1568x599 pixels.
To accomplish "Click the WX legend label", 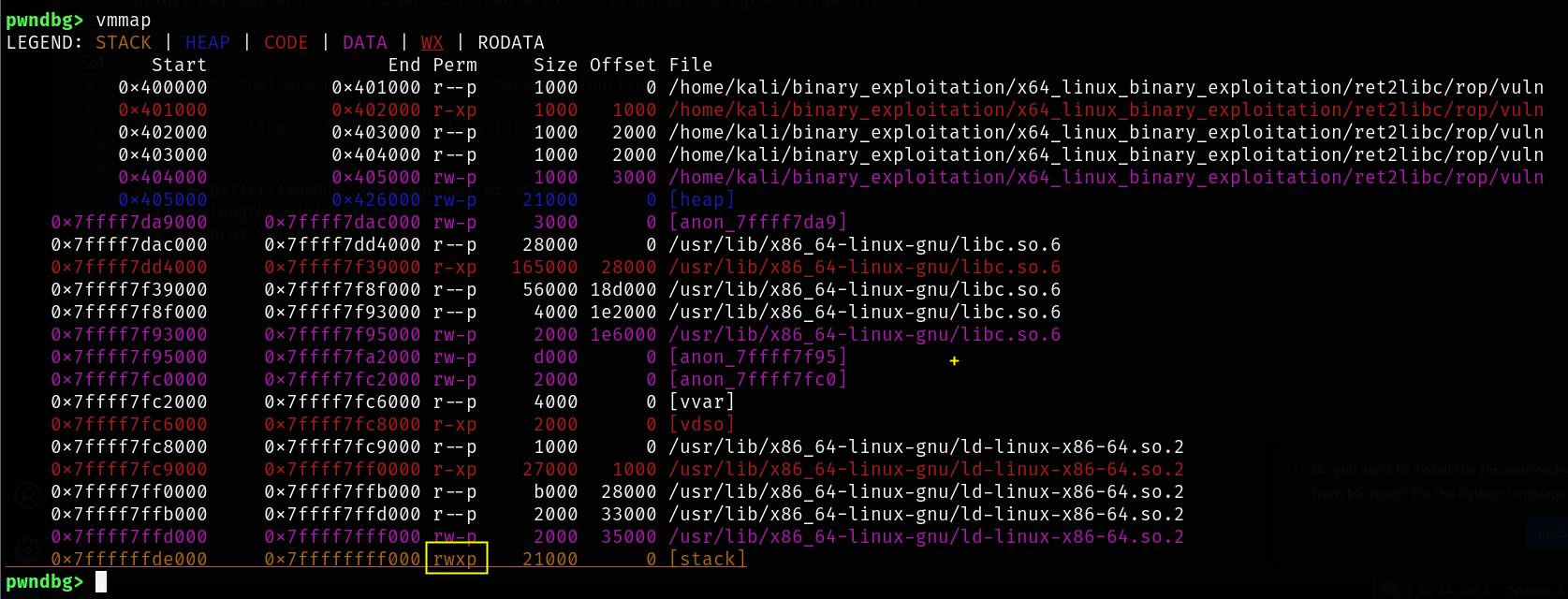I will click(x=432, y=42).
